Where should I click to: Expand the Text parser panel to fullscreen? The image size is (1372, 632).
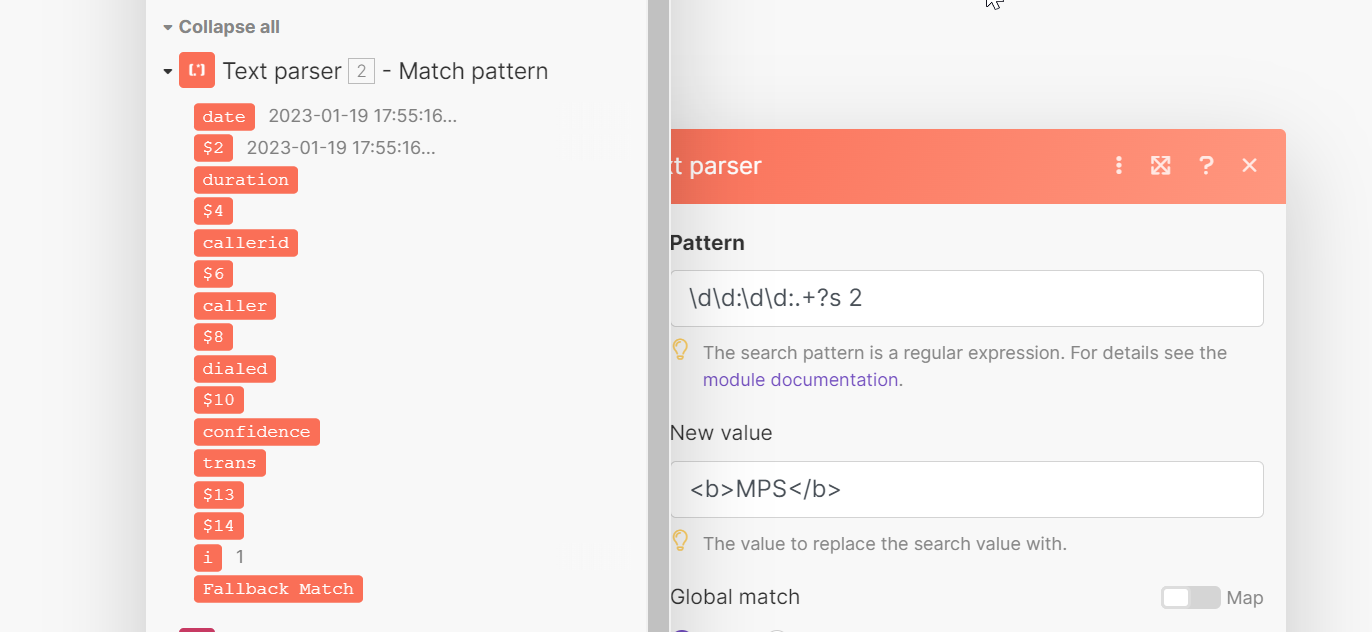point(1160,166)
